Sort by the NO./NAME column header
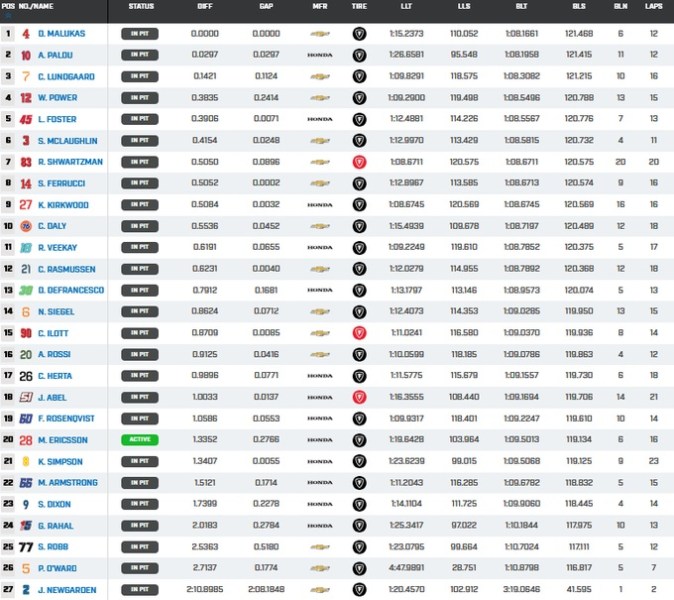Screen dimensions: 674x600 tap(36, 6)
